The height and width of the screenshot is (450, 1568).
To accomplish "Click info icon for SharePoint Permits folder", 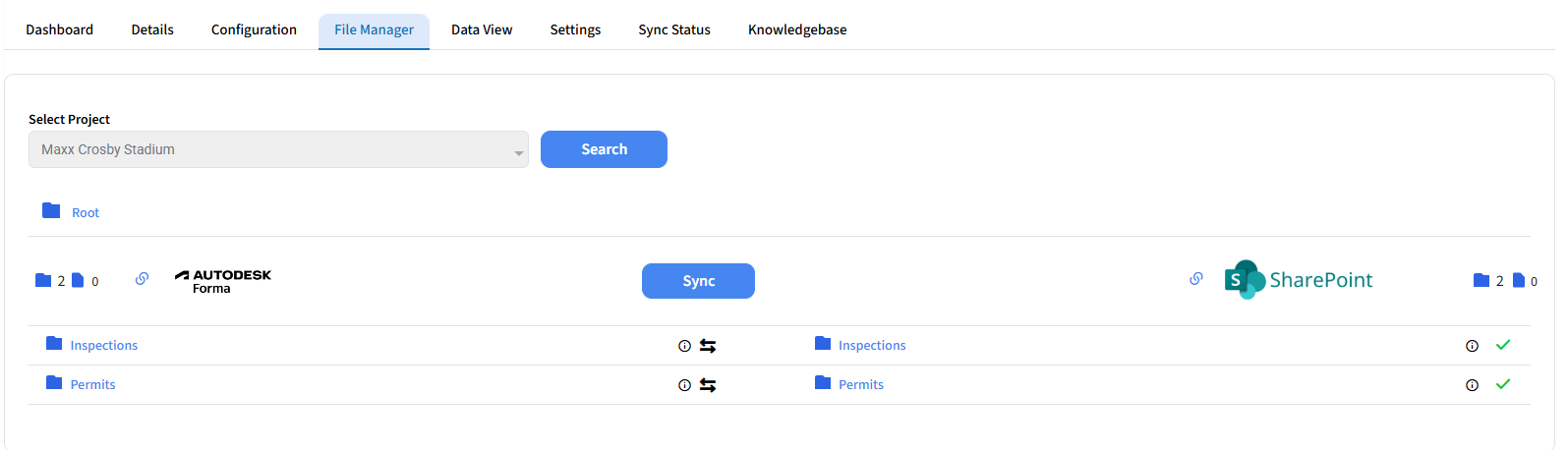I will coord(1472,385).
